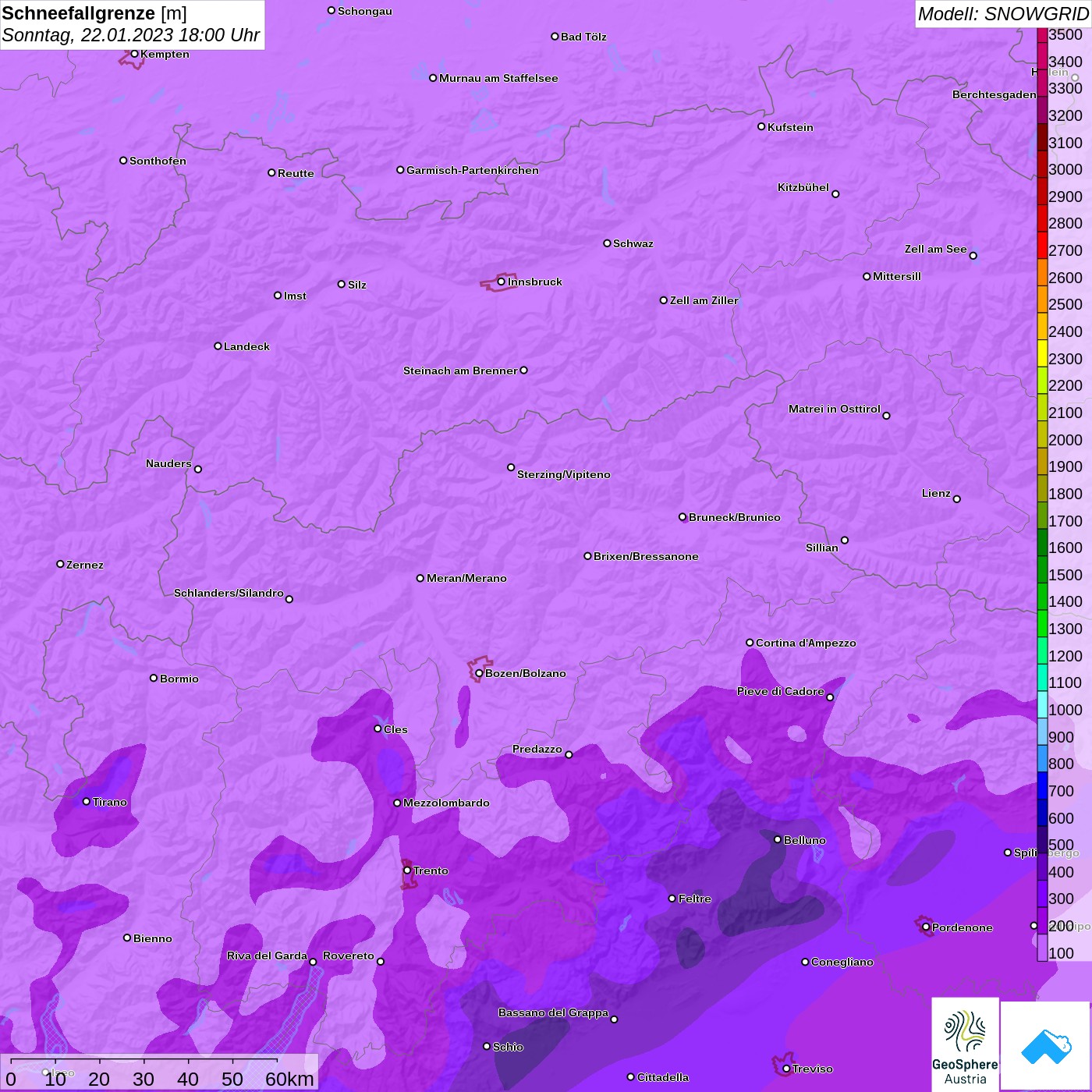Click the Kempten city marker
Viewport: 1092px width, 1092px height.
click(x=134, y=54)
